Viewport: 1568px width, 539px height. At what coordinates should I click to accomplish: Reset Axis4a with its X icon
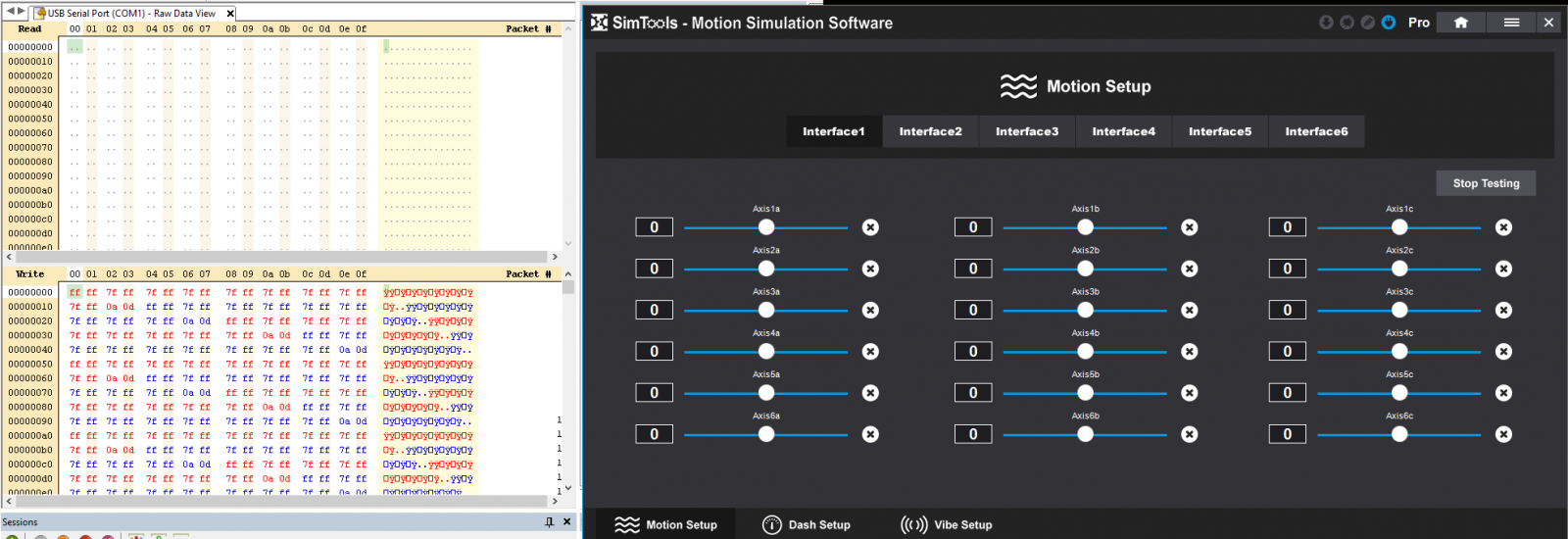point(870,351)
